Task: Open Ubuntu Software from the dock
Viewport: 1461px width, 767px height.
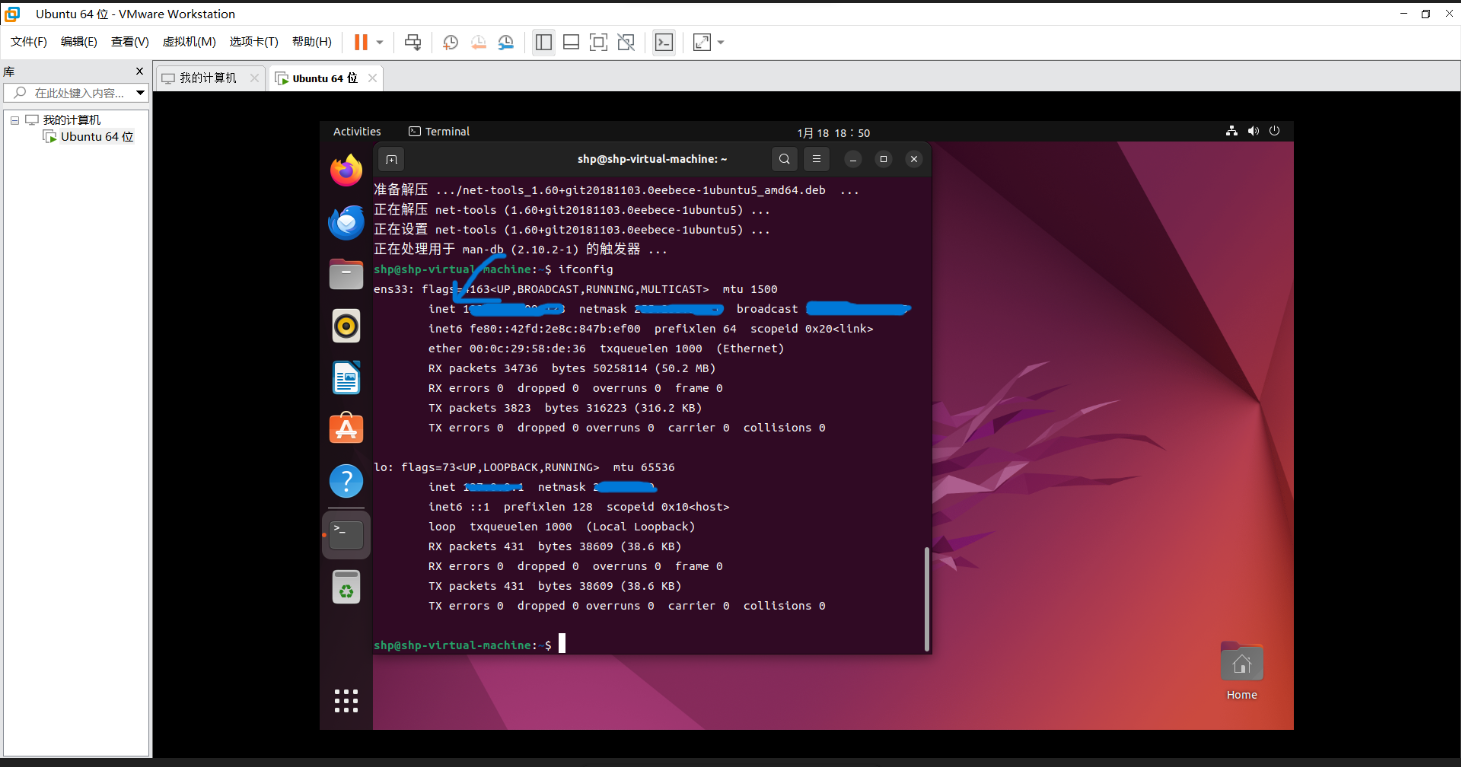Action: (345, 428)
